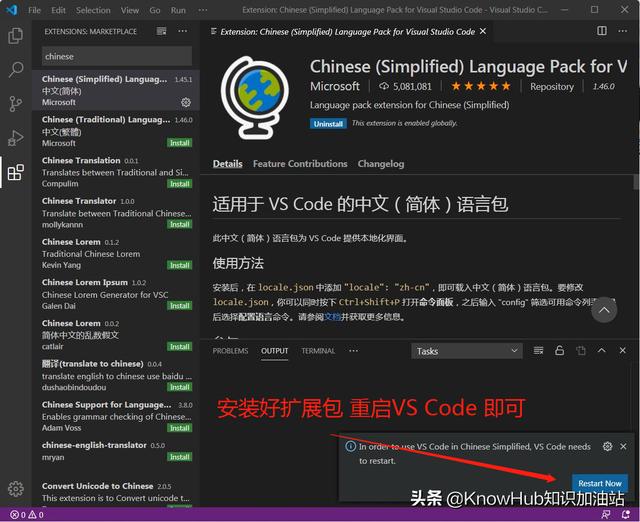Open the Tasks output channel dropdown
The height and width of the screenshot is (522, 640).
467,351
